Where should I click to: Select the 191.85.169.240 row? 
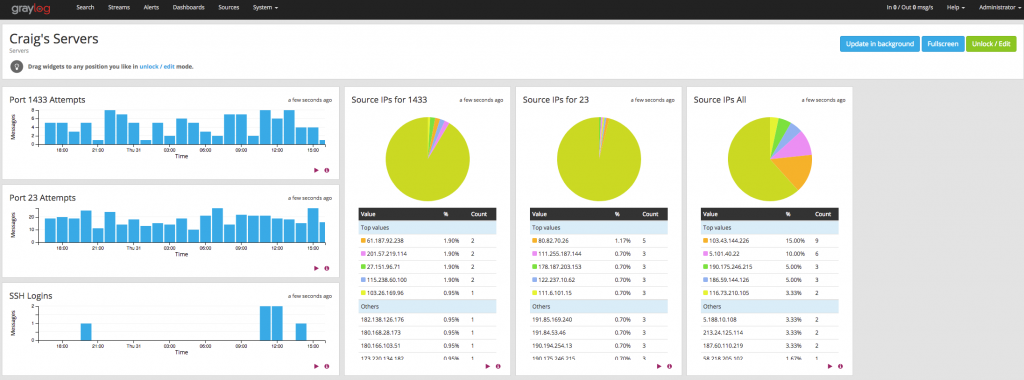599,320
